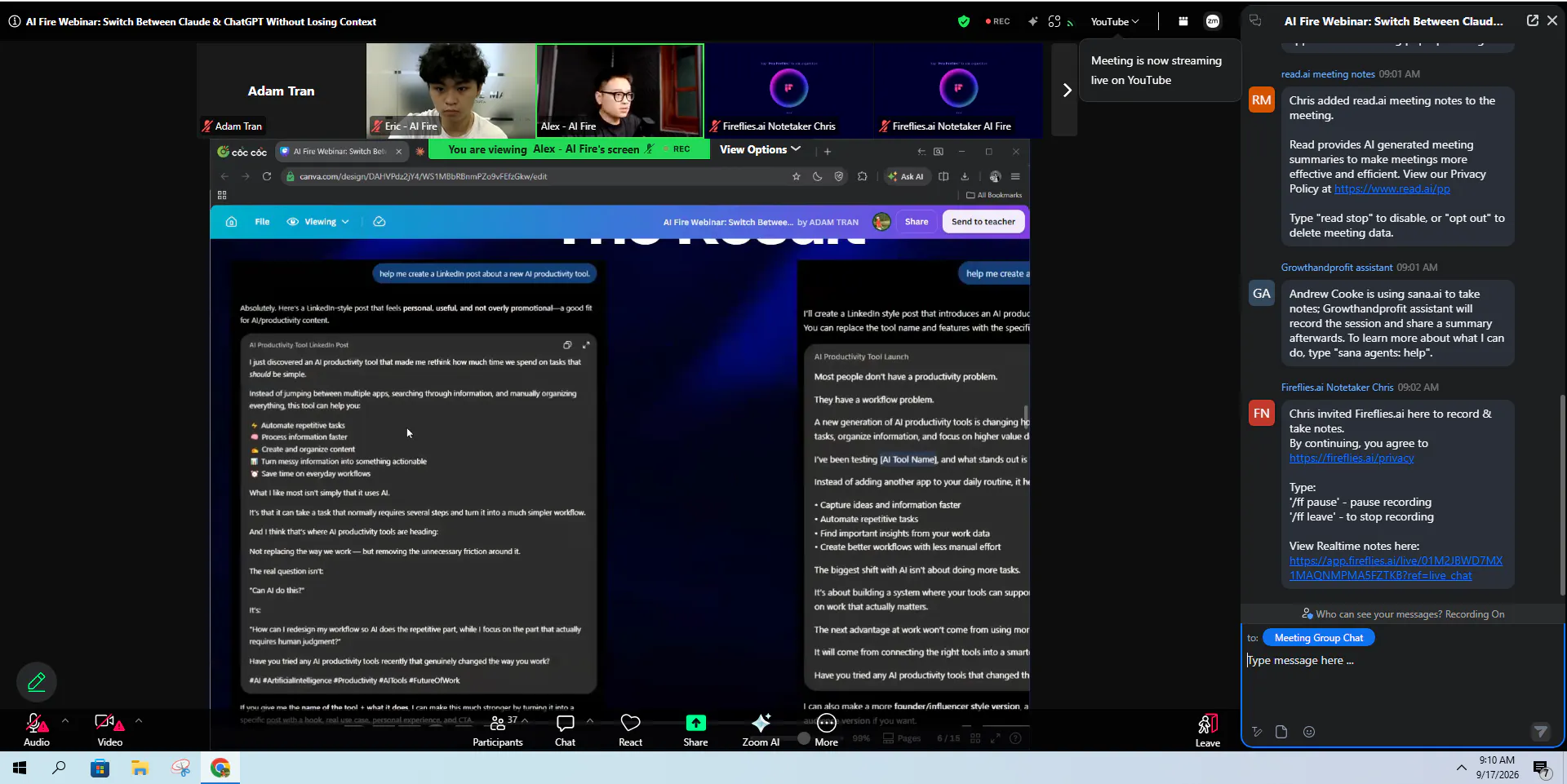
Task: Open the Windows notification center icon
Action: 1541,768
